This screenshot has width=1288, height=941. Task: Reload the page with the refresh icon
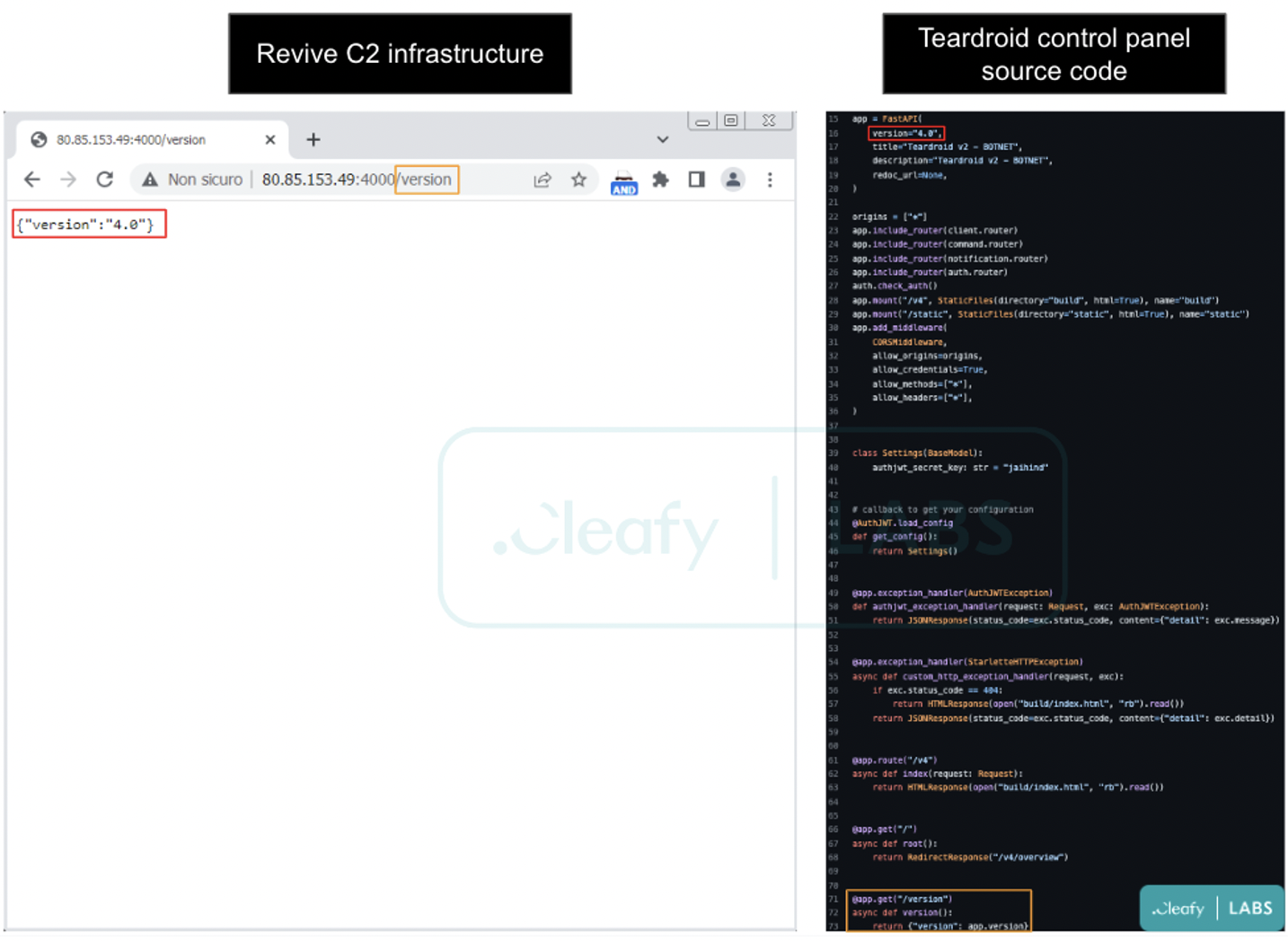click(105, 180)
